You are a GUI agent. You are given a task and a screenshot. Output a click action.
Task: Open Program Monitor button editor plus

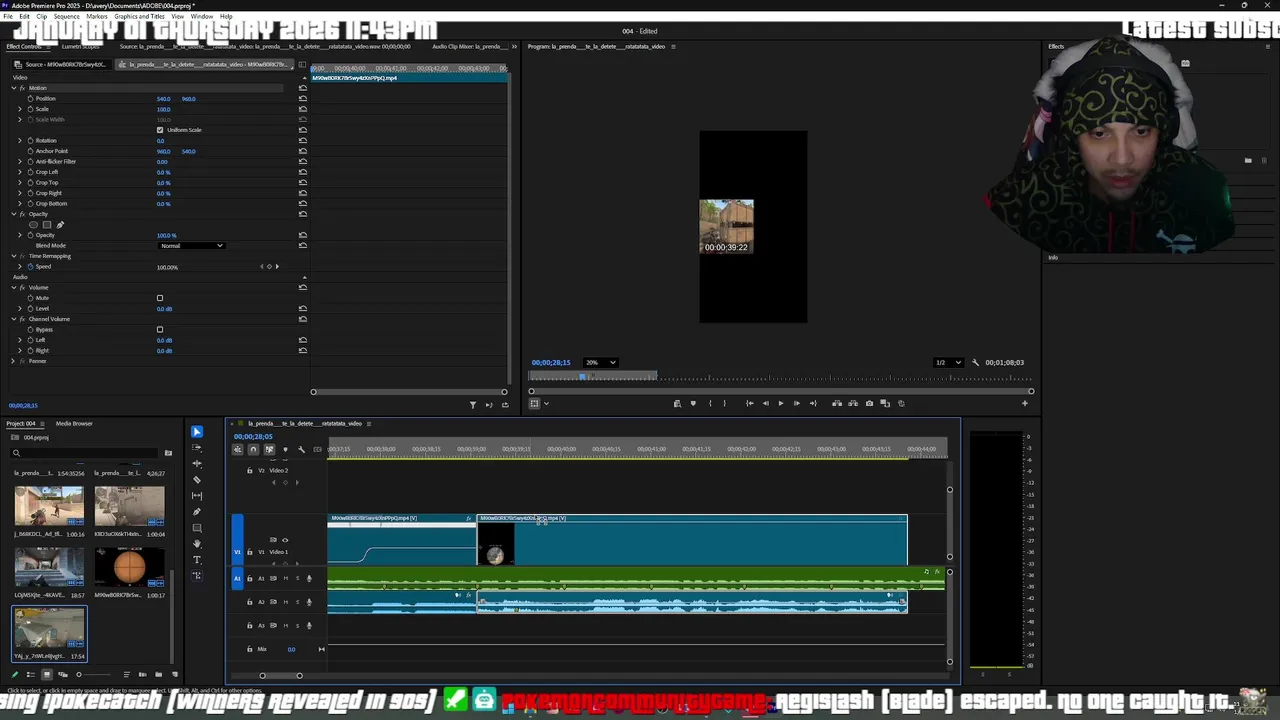coord(1024,403)
